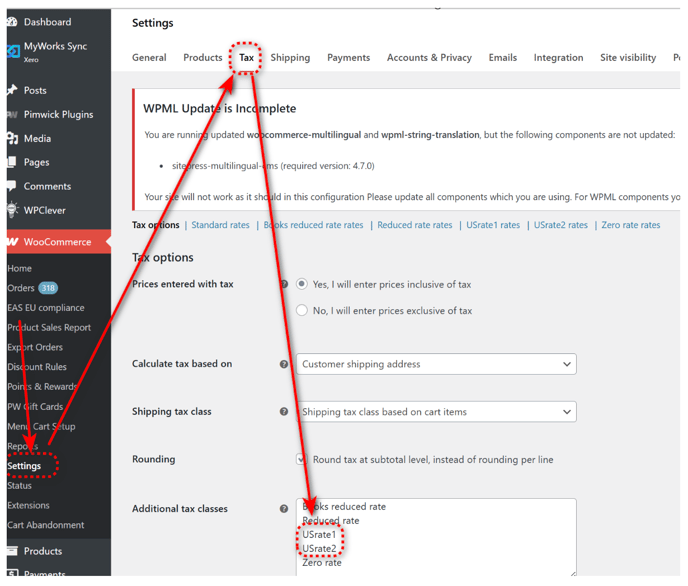Image resolution: width=688 pixels, height=586 pixels.
Task: Click the MyWorks Sync logo icon
Action: tap(13, 52)
